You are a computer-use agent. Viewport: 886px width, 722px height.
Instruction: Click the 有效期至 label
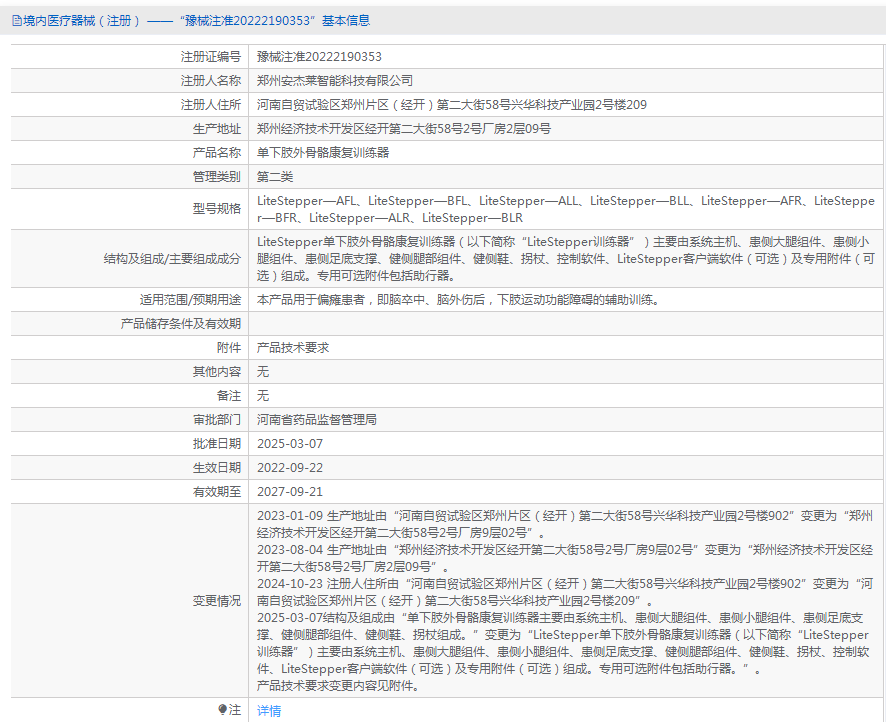[x=217, y=492]
